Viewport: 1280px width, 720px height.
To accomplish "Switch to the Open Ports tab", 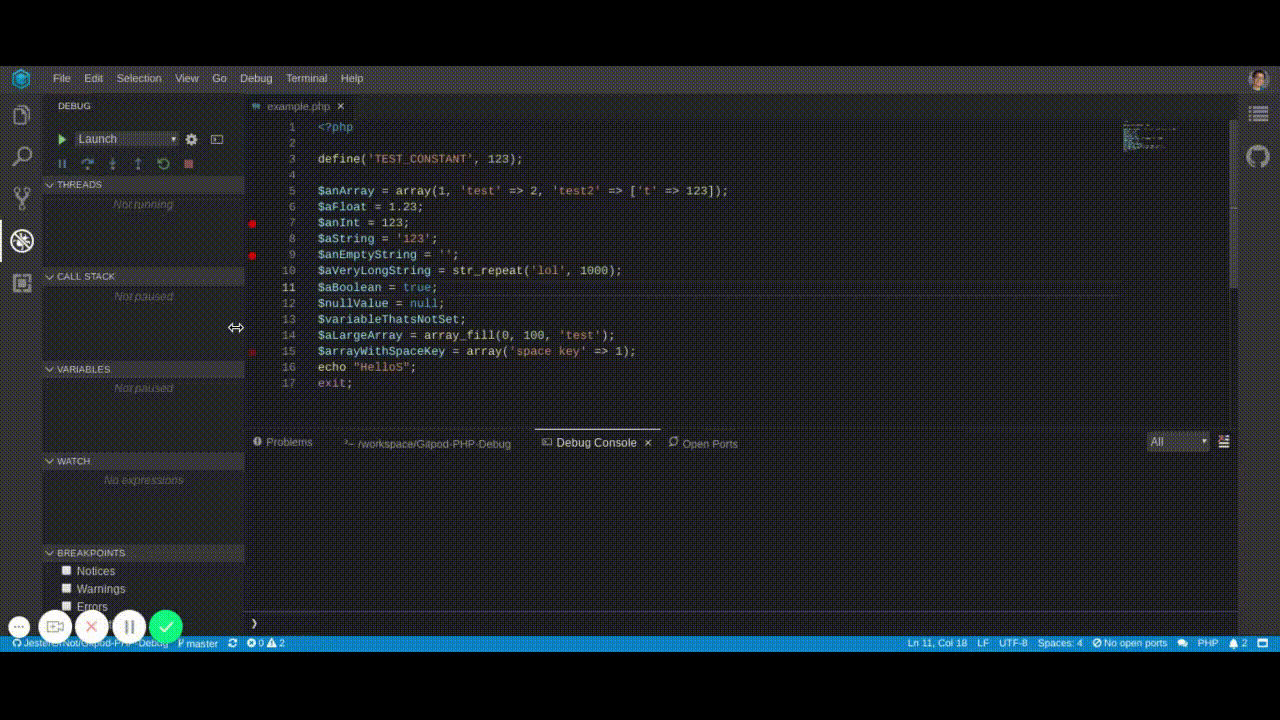I will coord(703,443).
